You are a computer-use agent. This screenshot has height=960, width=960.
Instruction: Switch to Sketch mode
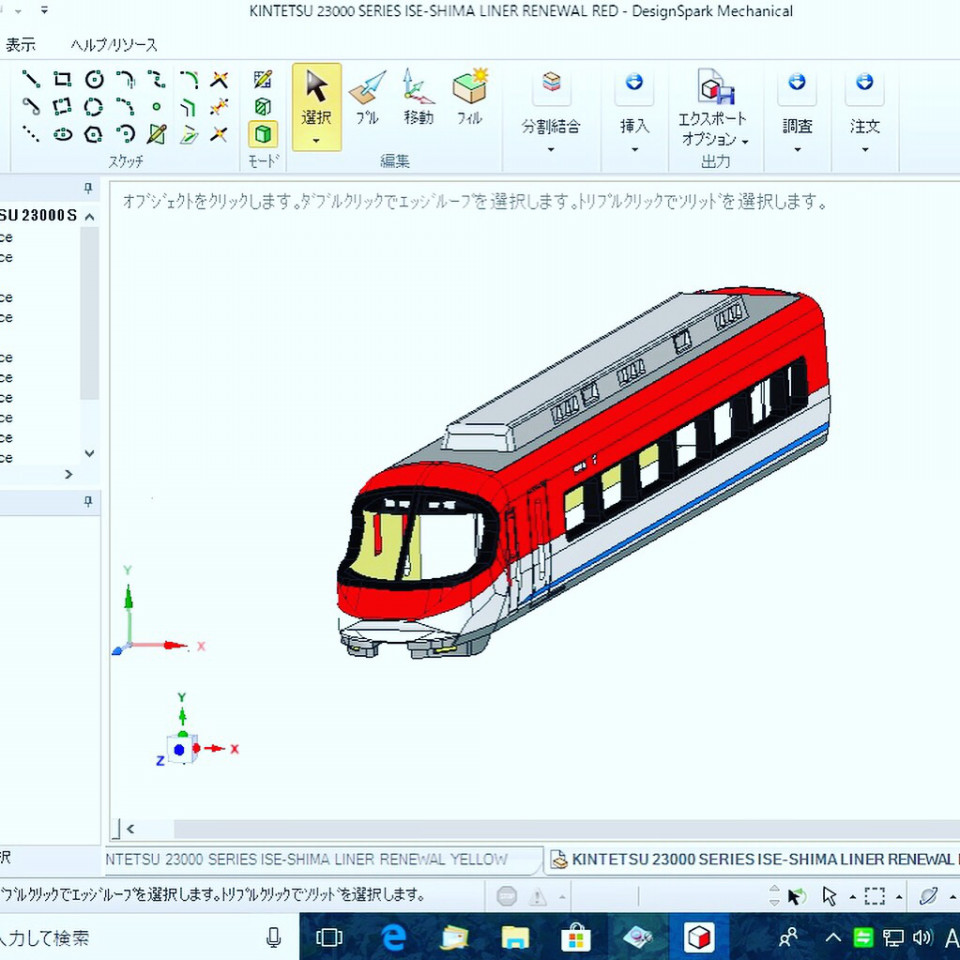point(262,80)
